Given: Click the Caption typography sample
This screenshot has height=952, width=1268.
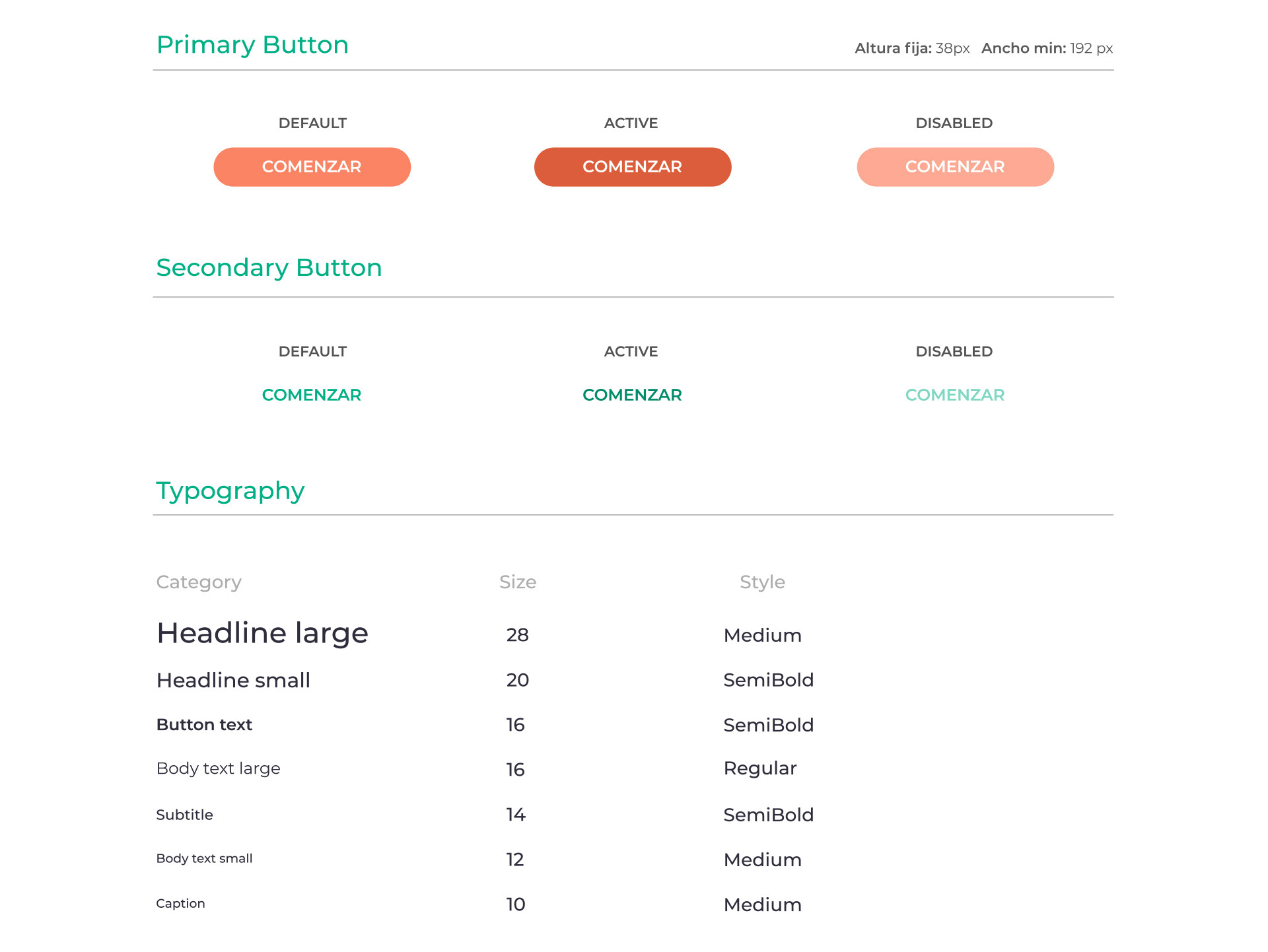Looking at the screenshot, I should 180,903.
